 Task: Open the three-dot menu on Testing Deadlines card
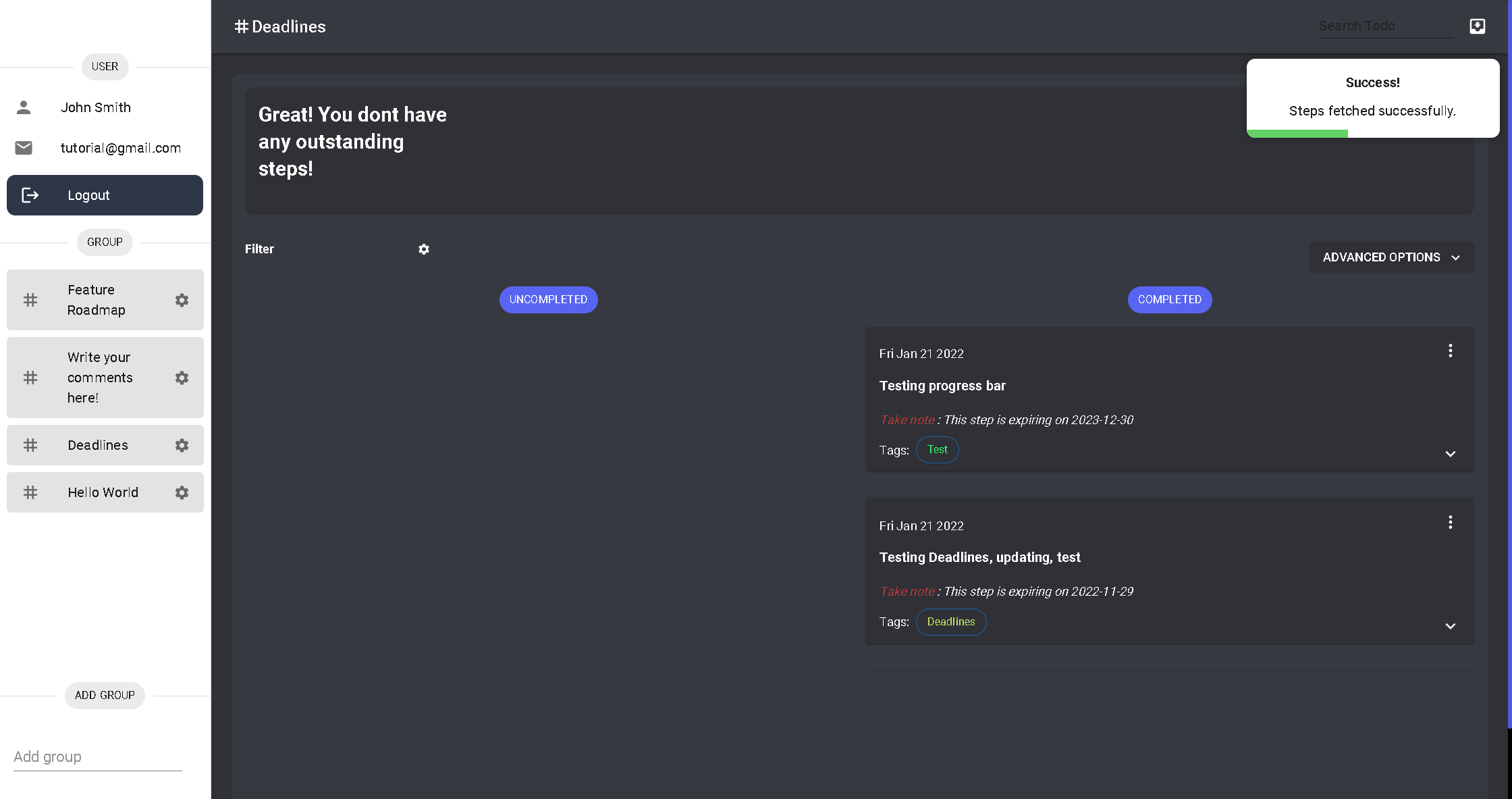click(1450, 522)
